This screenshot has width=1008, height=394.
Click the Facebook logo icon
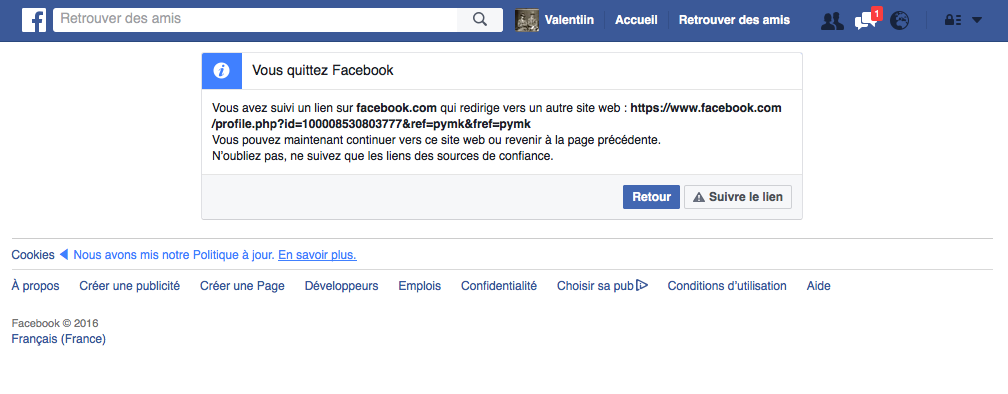pyautogui.click(x=33, y=20)
